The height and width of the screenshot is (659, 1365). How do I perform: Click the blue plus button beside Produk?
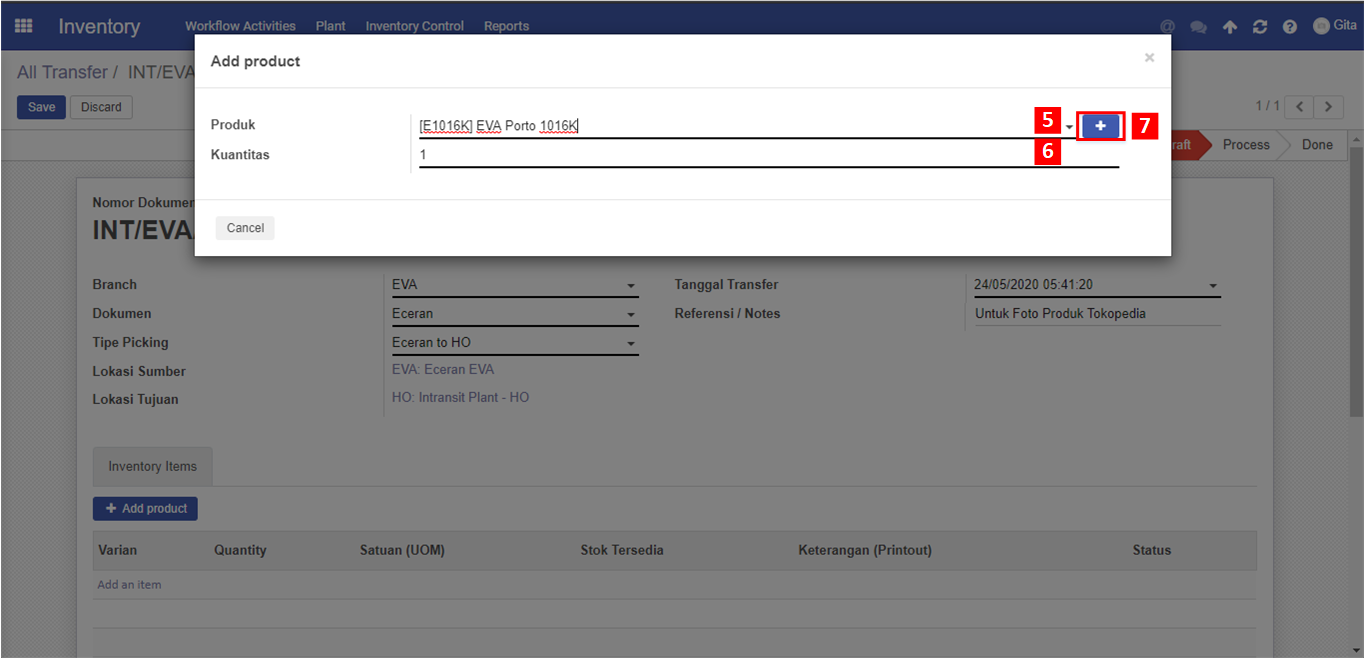1100,126
